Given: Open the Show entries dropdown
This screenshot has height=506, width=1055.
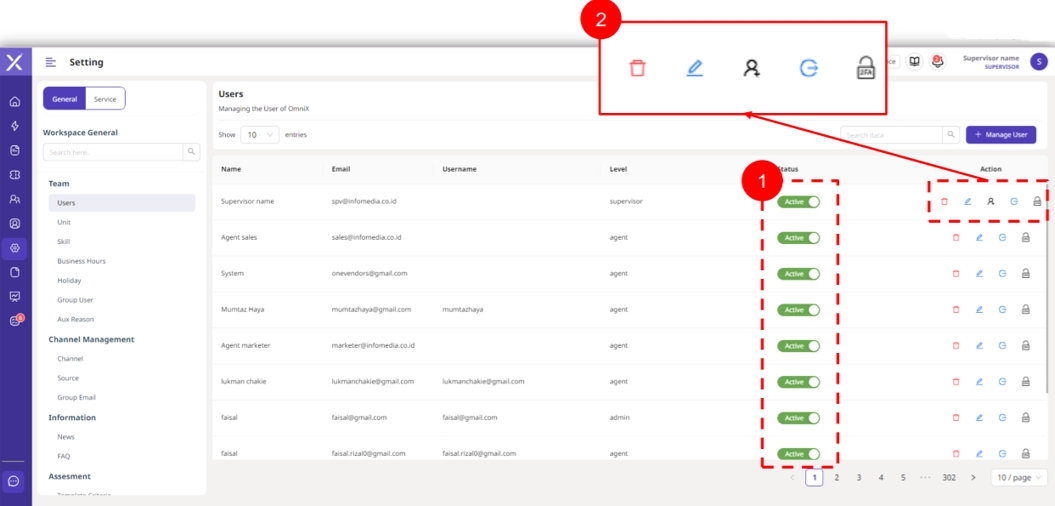Looking at the screenshot, I should (259, 135).
